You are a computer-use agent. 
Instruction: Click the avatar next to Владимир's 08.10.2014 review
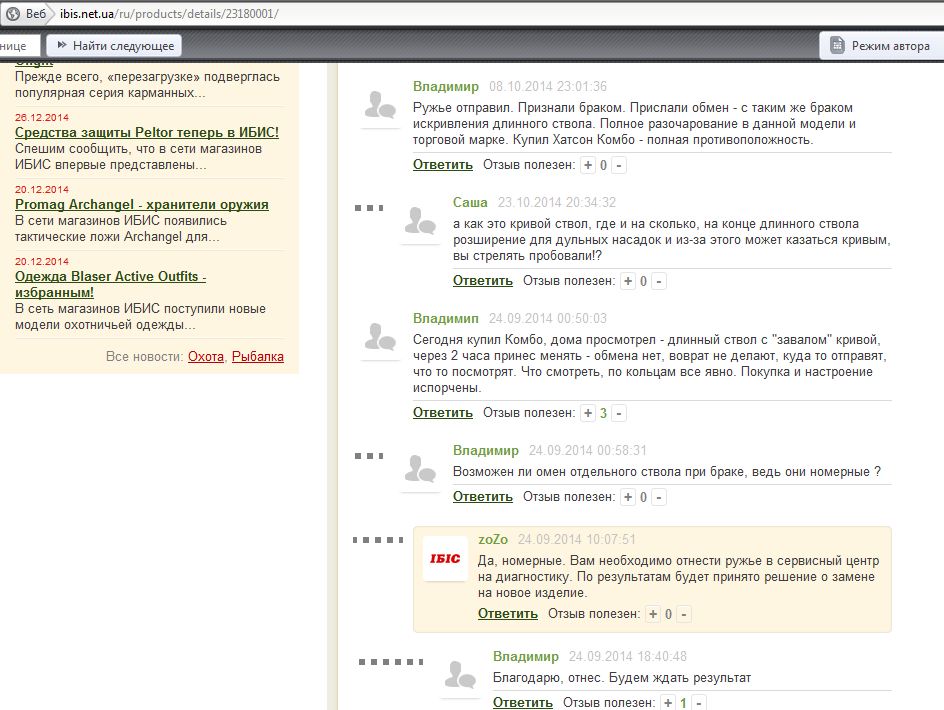click(379, 107)
